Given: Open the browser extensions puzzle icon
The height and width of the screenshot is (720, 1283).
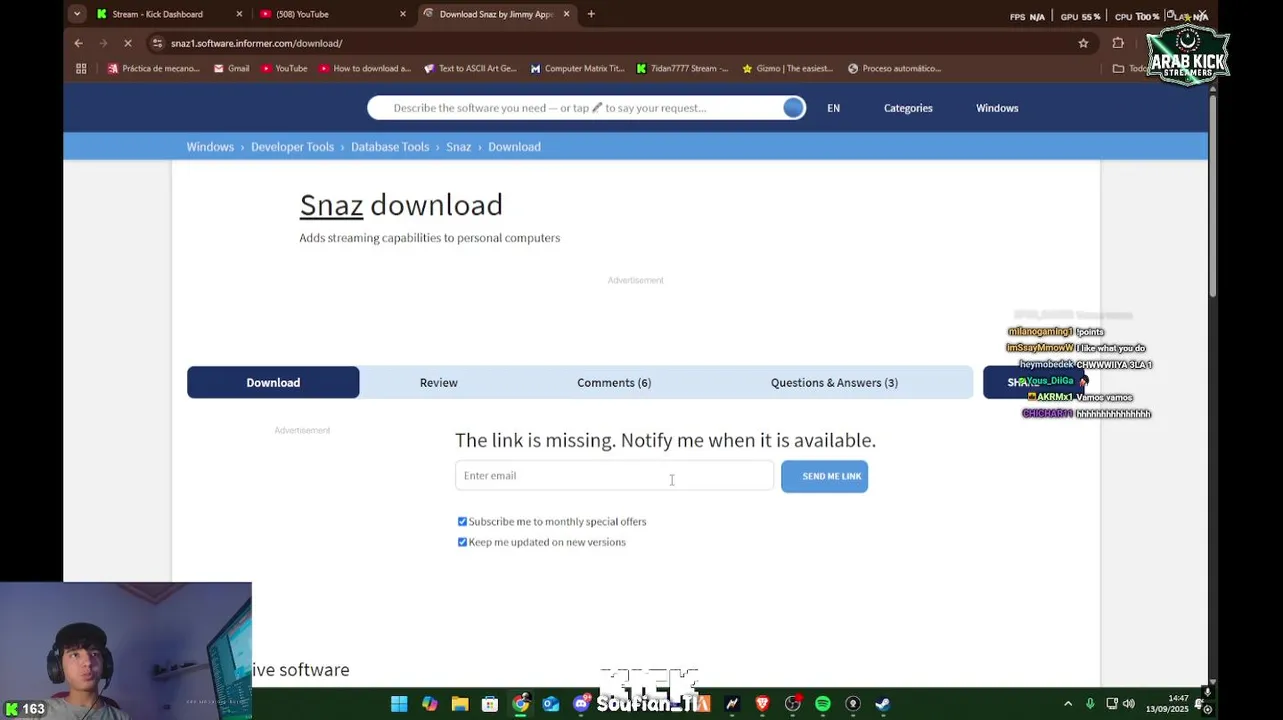Looking at the screenshot, I should pyautogui.click(x=1118, y=43).
